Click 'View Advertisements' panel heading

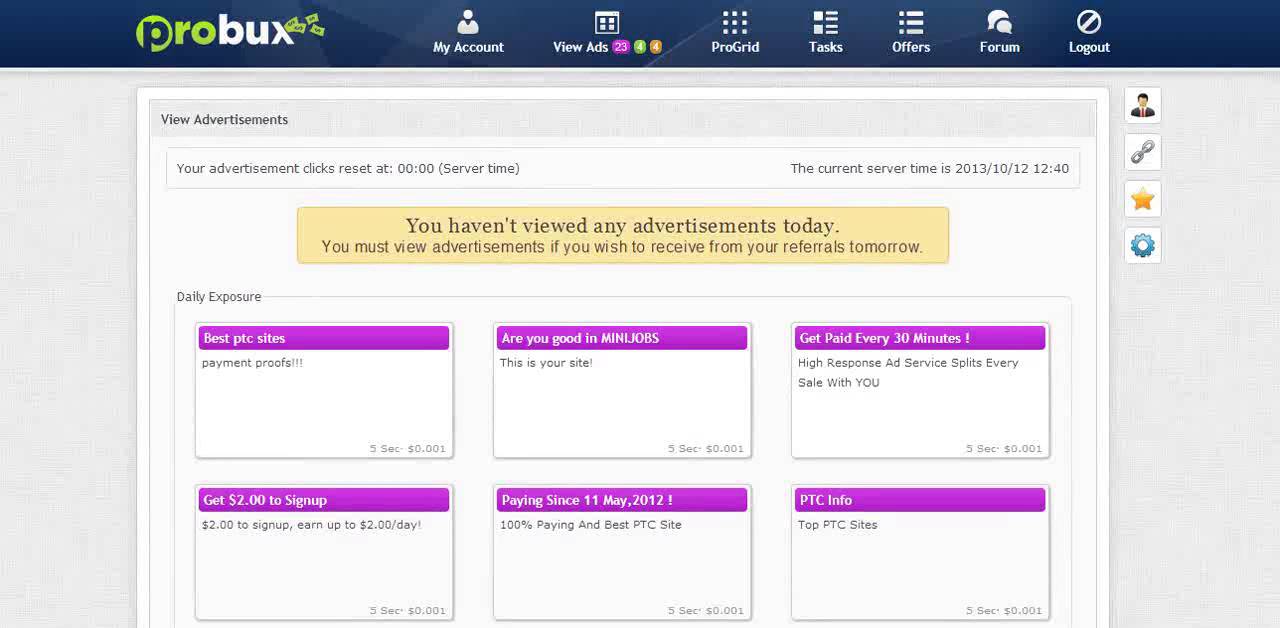click(224, 119)
